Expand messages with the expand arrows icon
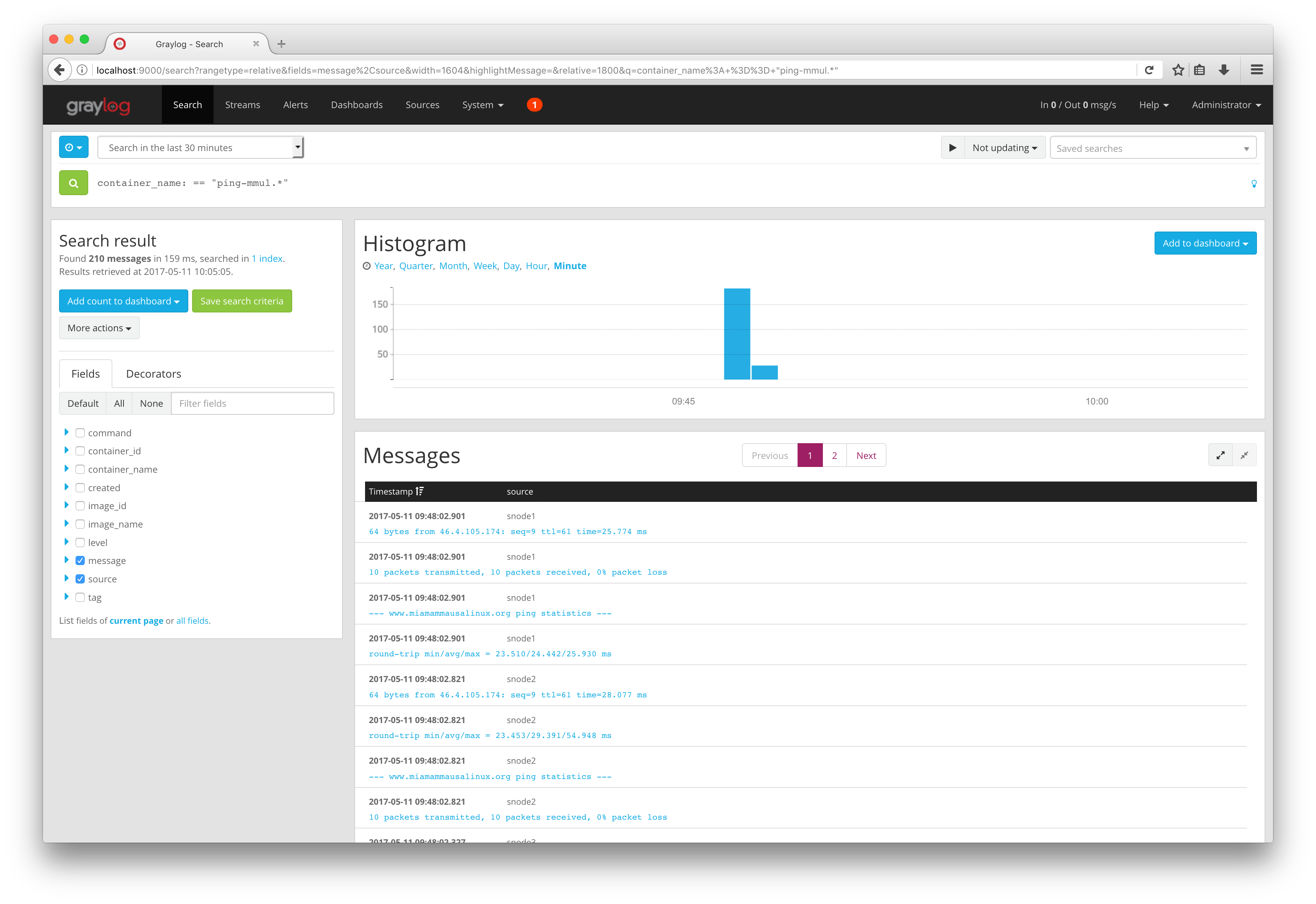The image size is (1316, 904). point(1220,455)
